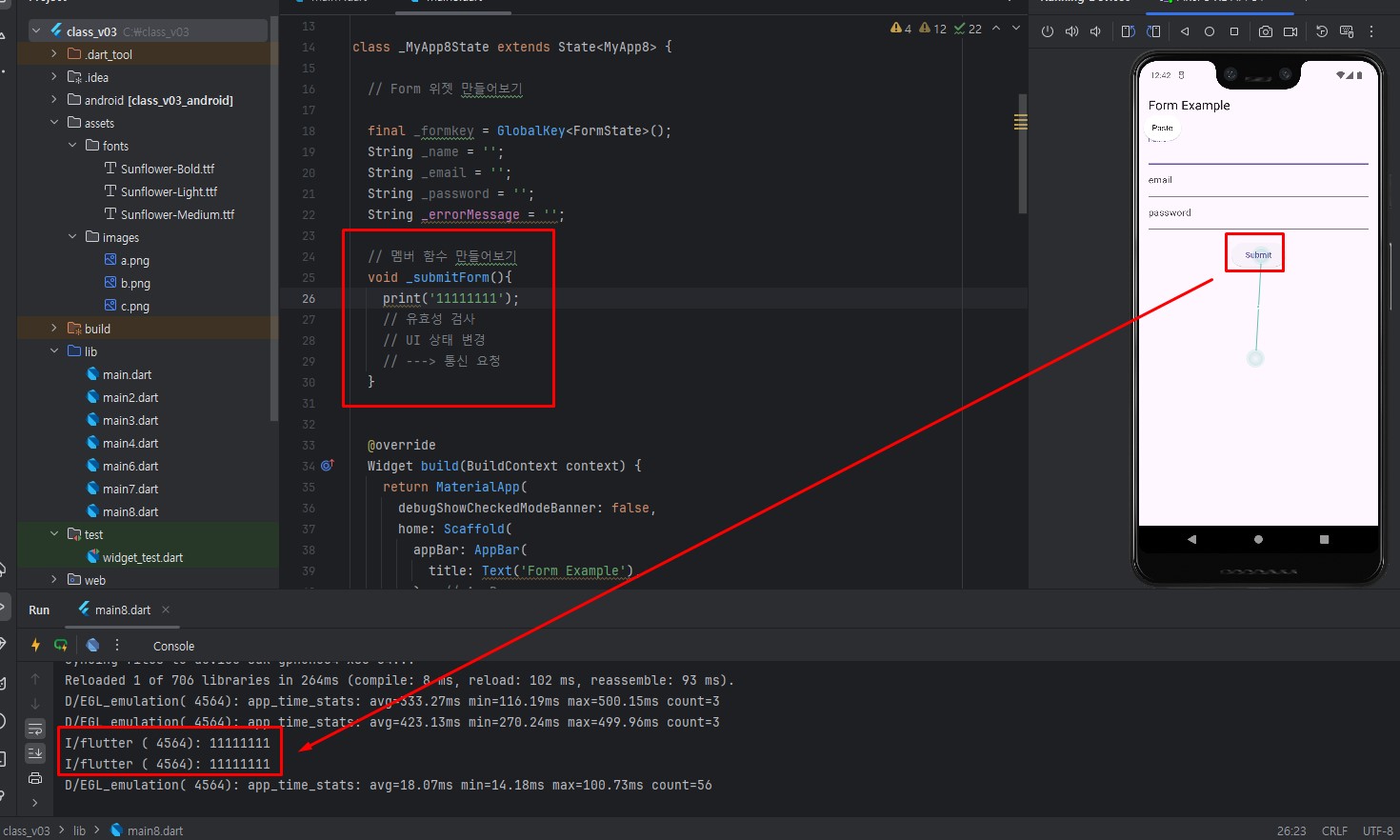Tap emulator on-screen home button
The width and height of the screenshot is (1400, 840).
click(x=1258, y=539)
